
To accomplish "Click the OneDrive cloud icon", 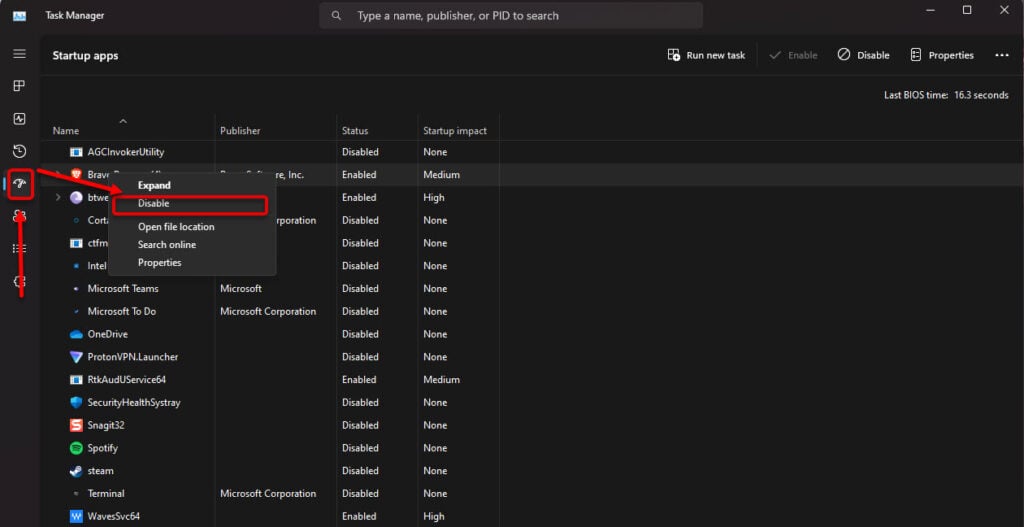I will tap(76, 334).
